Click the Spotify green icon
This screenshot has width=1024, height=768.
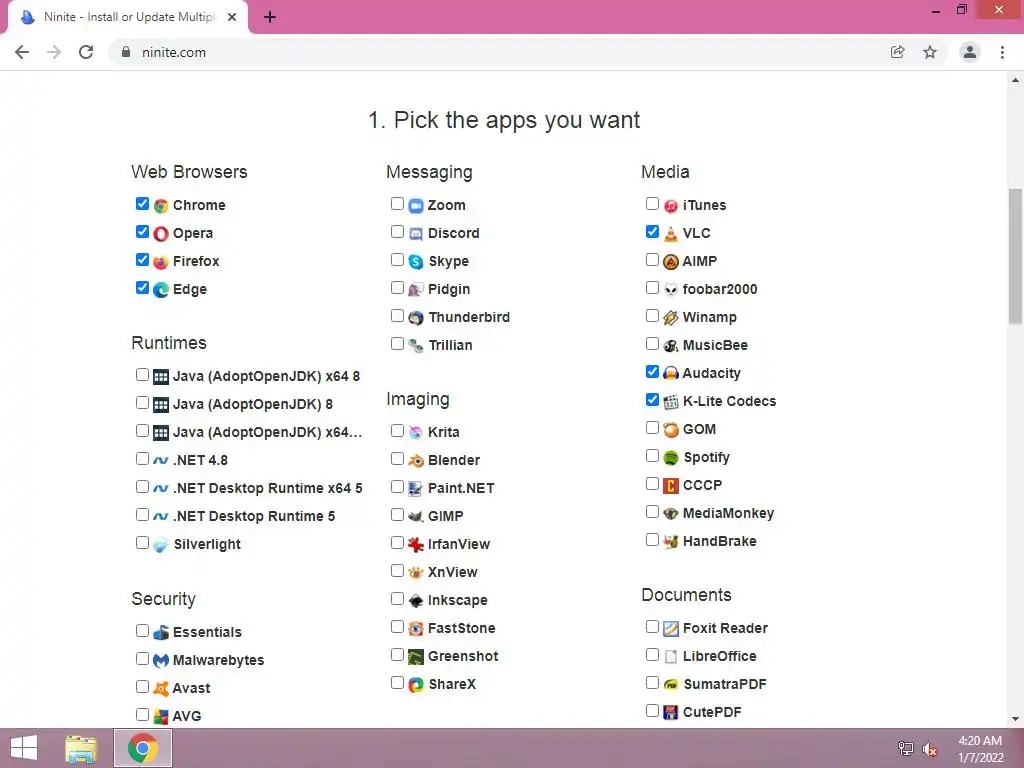coord(671,458)
